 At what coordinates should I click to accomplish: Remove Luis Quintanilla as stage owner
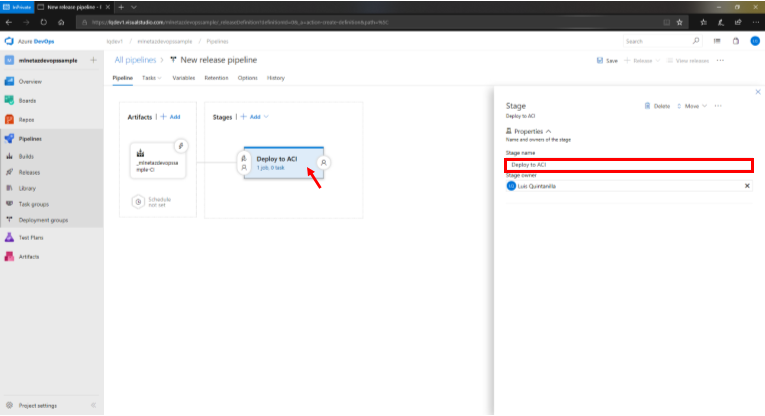746,186
